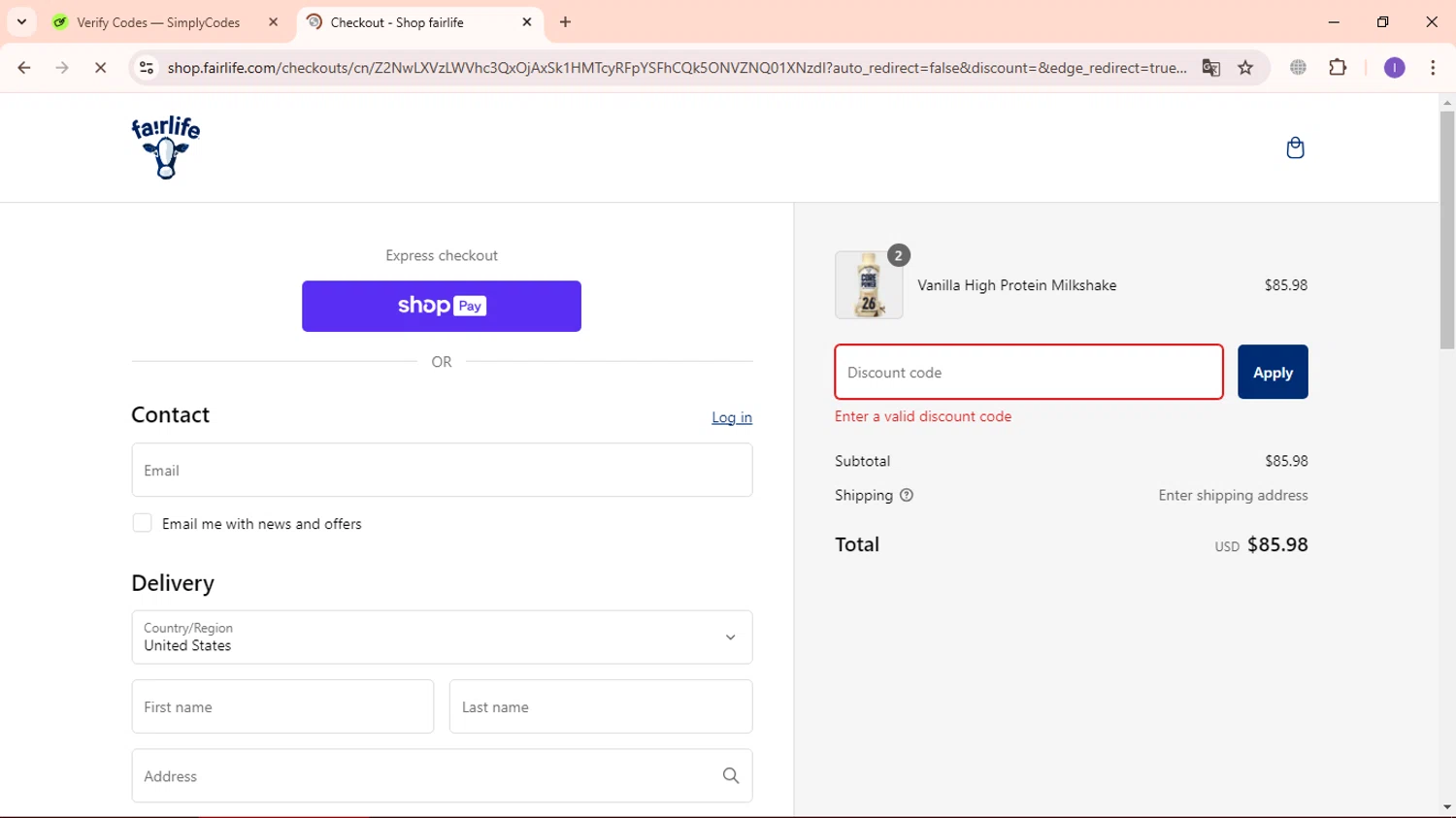1456x818 pixels.
Task: Open the Chrome profile avatar
Action: coord(1394,68)
